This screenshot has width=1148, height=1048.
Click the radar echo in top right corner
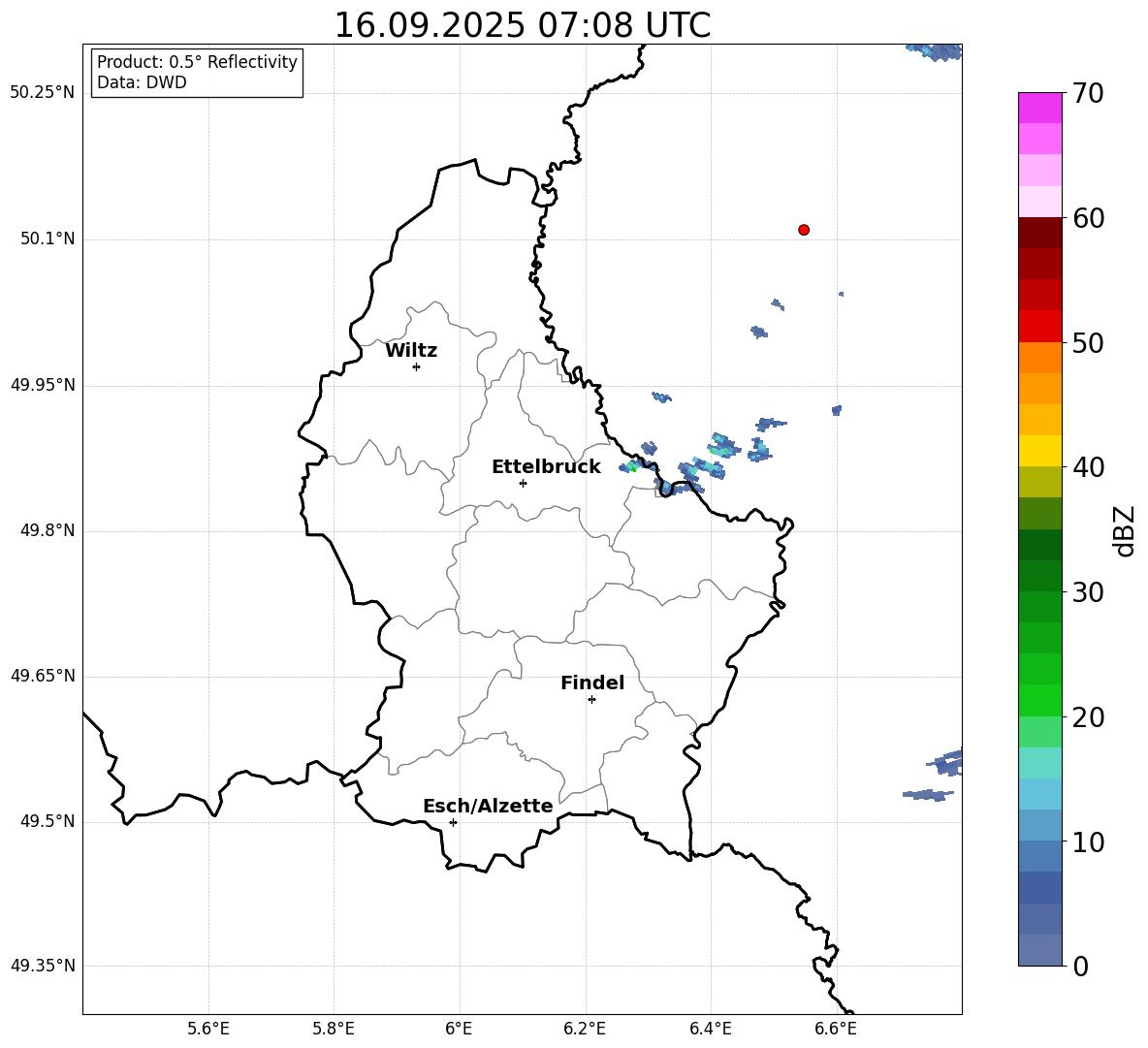[x=935, y=51]
